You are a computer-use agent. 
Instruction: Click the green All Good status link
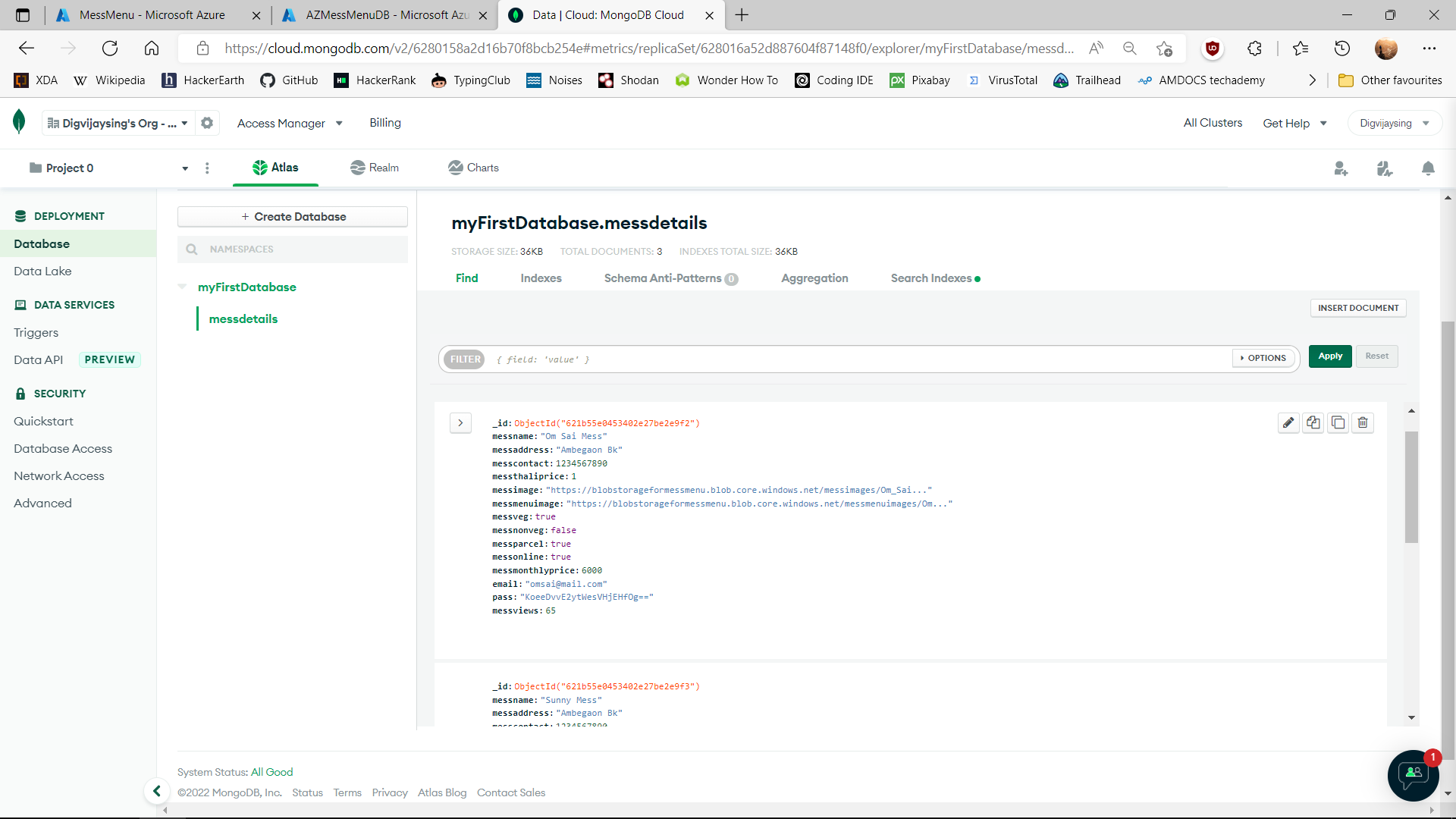tap(271, 772)
